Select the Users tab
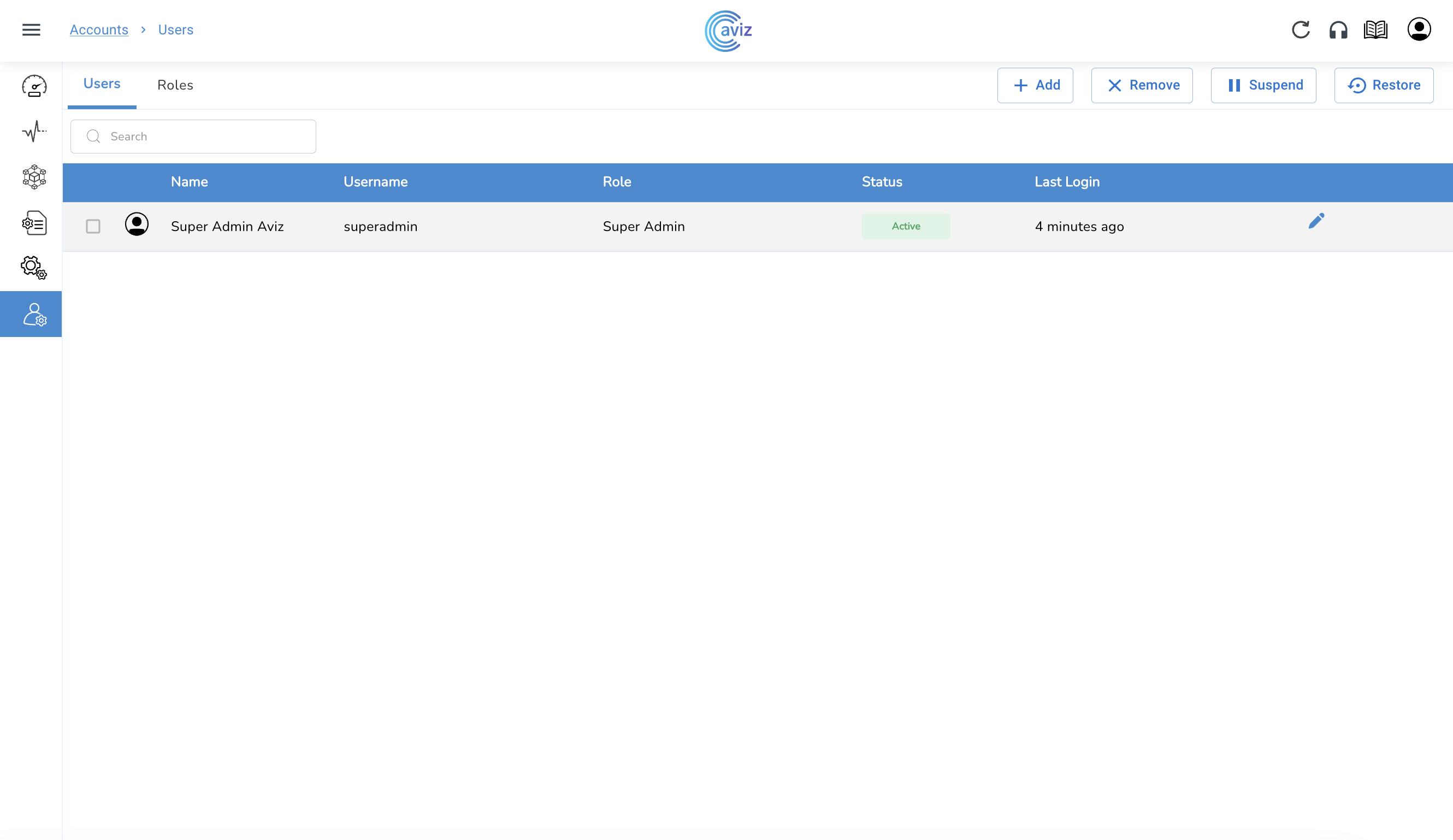The width and height of the screenshot is (1453, 840). pos(102,84)
